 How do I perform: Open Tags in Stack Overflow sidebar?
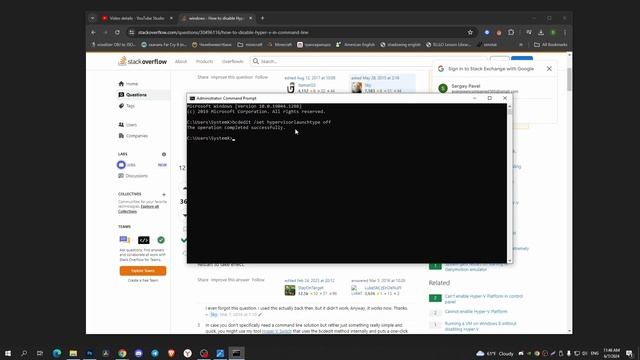click(127, 106)
